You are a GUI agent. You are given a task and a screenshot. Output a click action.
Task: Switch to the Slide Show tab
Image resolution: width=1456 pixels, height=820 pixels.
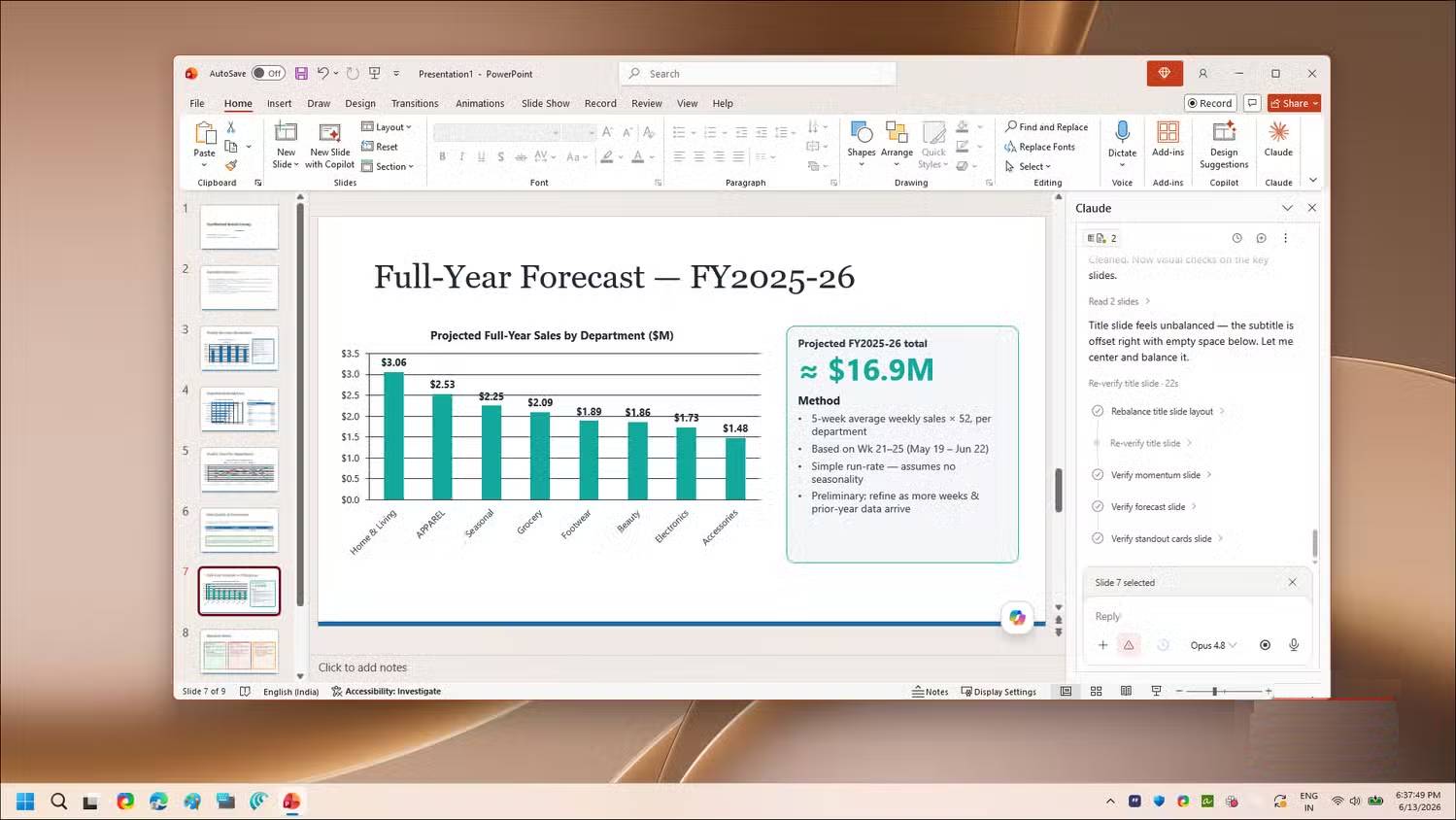[545, 103]
